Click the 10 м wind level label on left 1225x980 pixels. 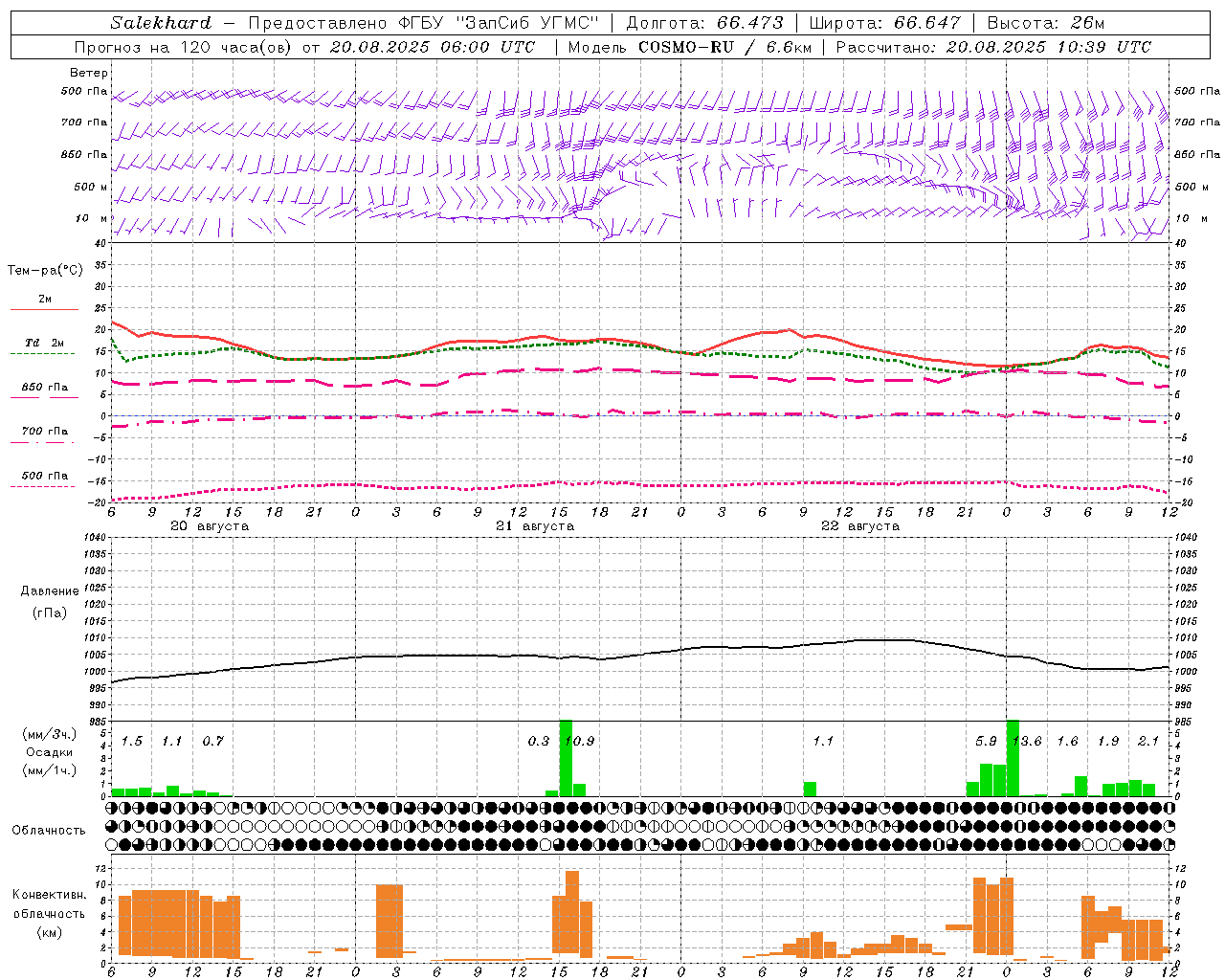tap(91, 218)
